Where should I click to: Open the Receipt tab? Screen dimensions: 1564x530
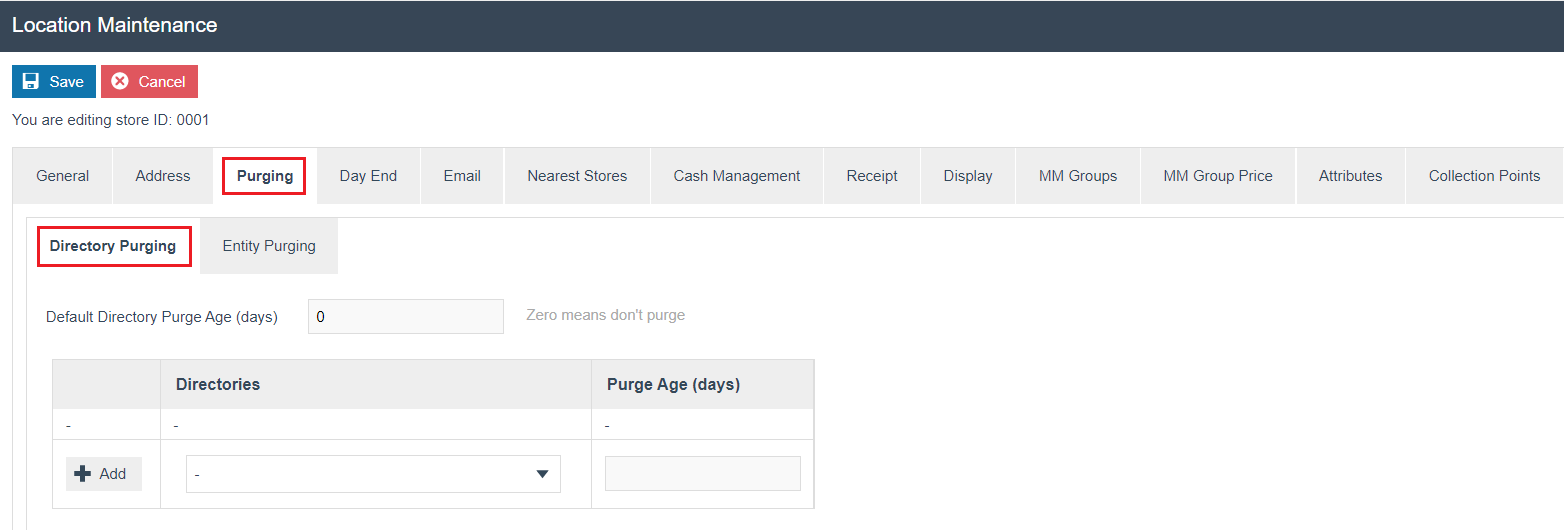pos(872,176)
